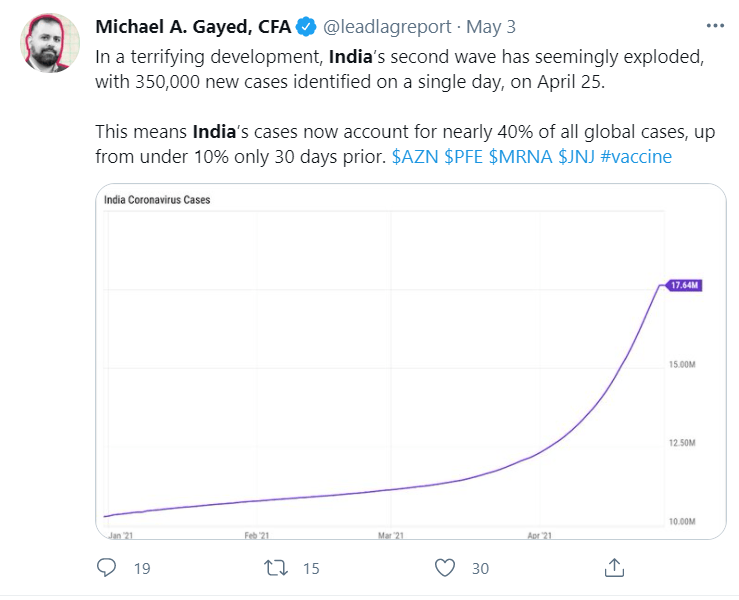Click the 17.64M value marker on chart
Viewport: 739px width, 600px height.
pos(683,286)
